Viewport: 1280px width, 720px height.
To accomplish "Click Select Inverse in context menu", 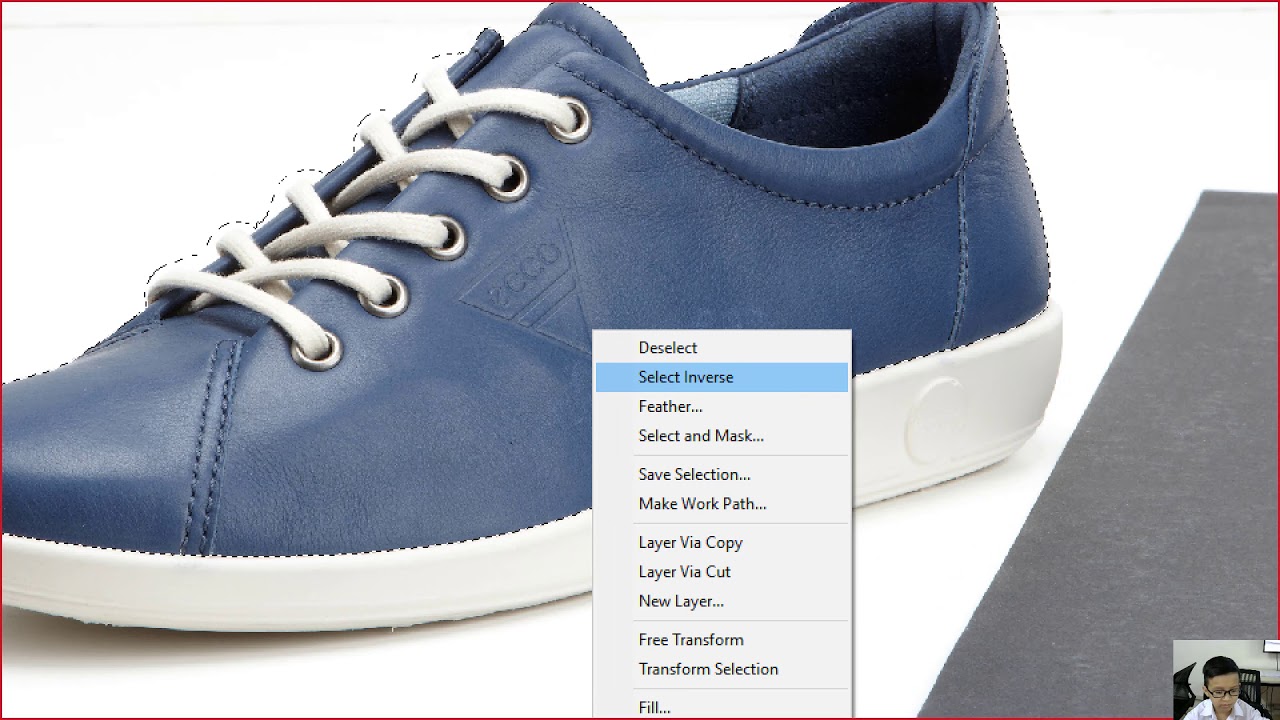I will click(x=721, y=377).
